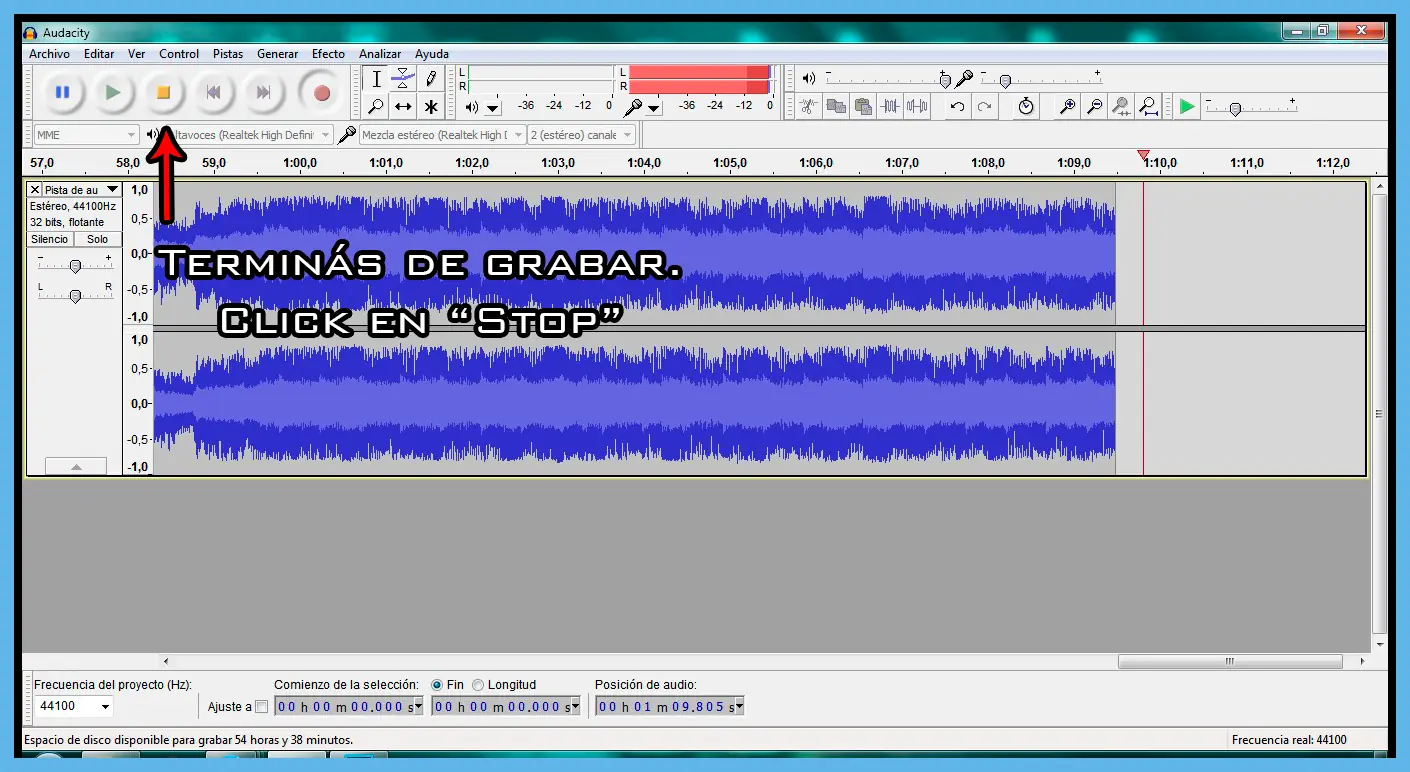The image size is (1410, 772).
Task: Click the red Record button
Action: (x=321, y=93)
